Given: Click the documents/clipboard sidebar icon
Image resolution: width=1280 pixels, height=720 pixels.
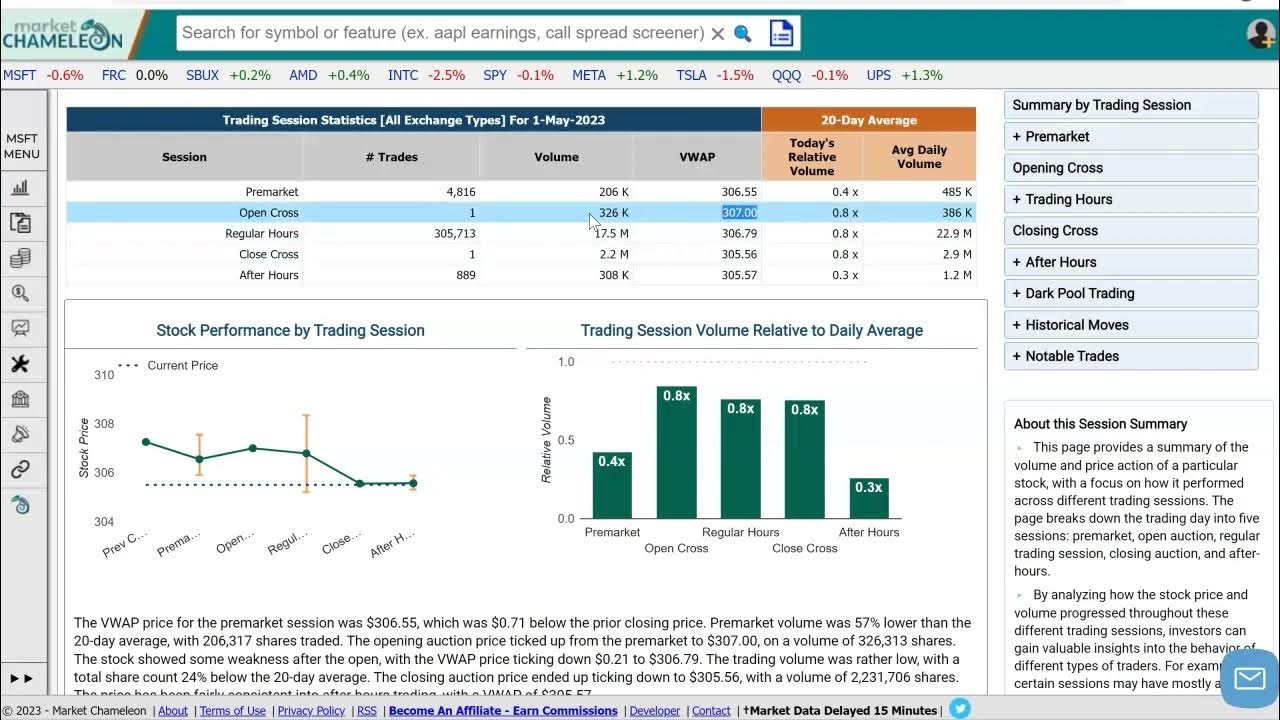Looking at the screenshot, I should [x=20, y=222].
